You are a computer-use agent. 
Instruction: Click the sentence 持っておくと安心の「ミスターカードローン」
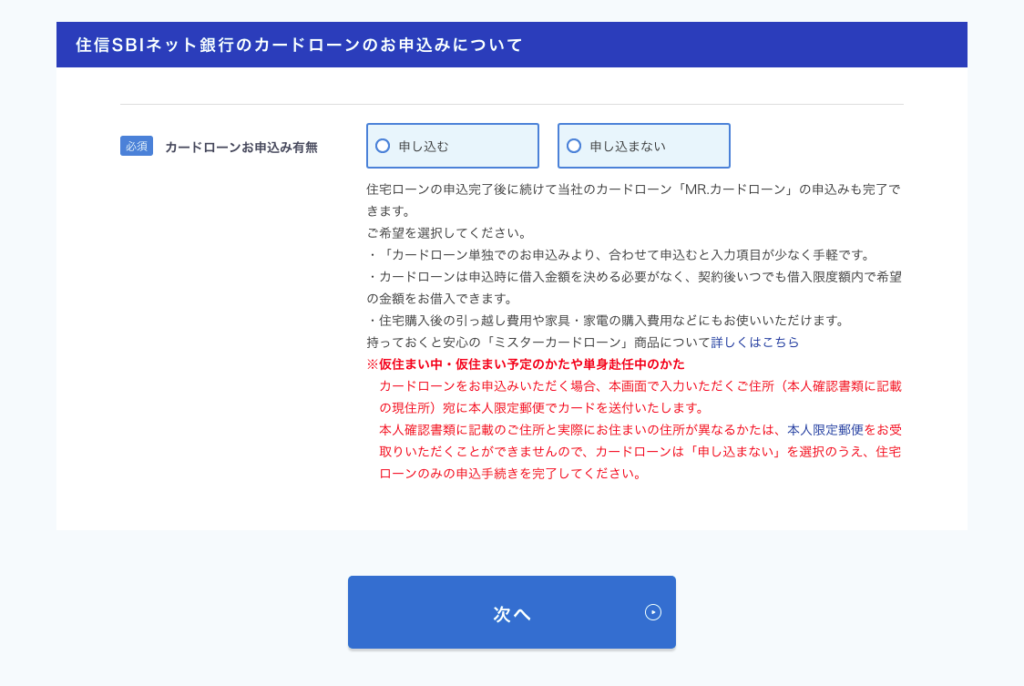tap(538, 342)
